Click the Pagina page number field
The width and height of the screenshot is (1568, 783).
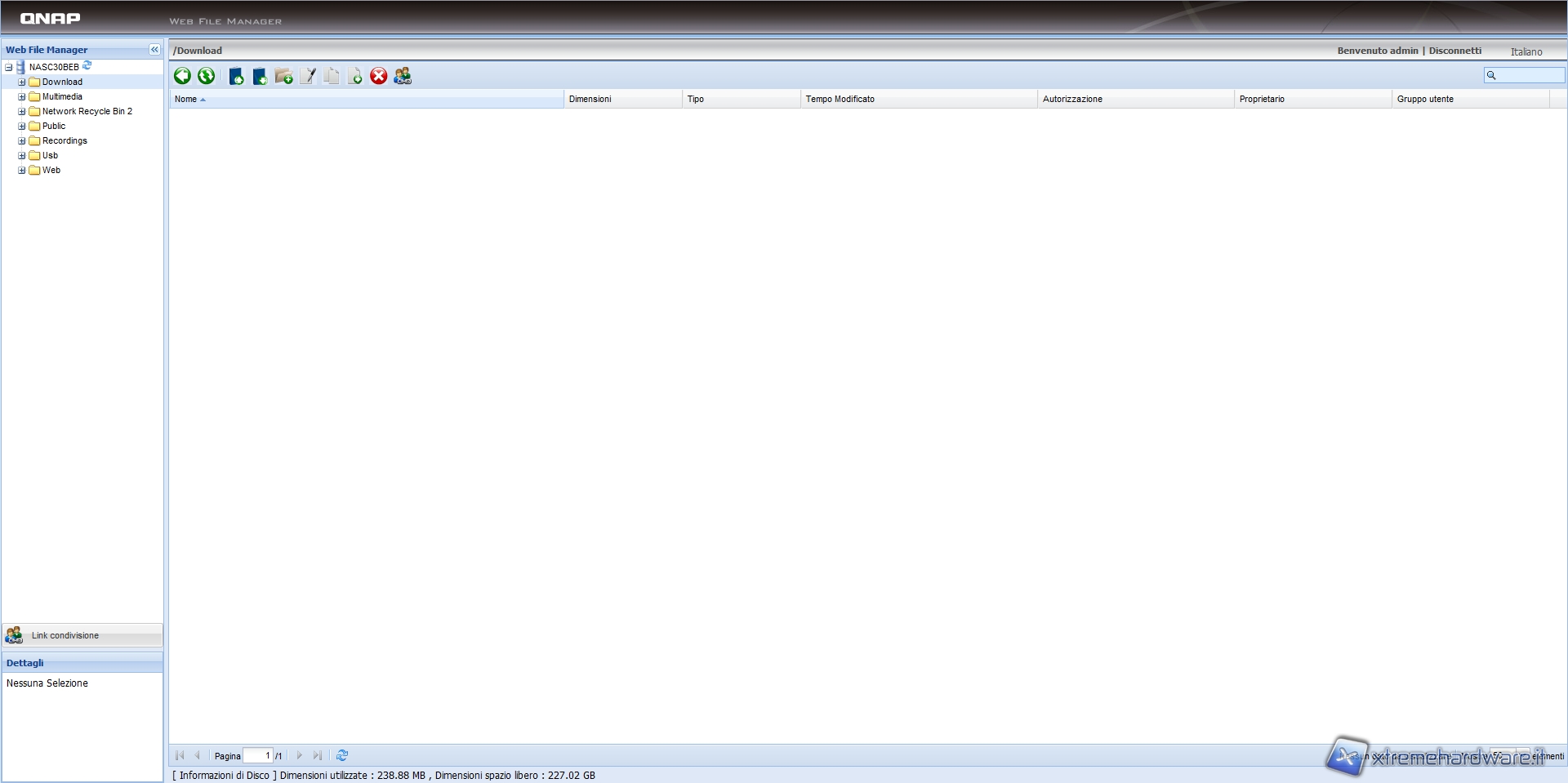tap(258, 756)
